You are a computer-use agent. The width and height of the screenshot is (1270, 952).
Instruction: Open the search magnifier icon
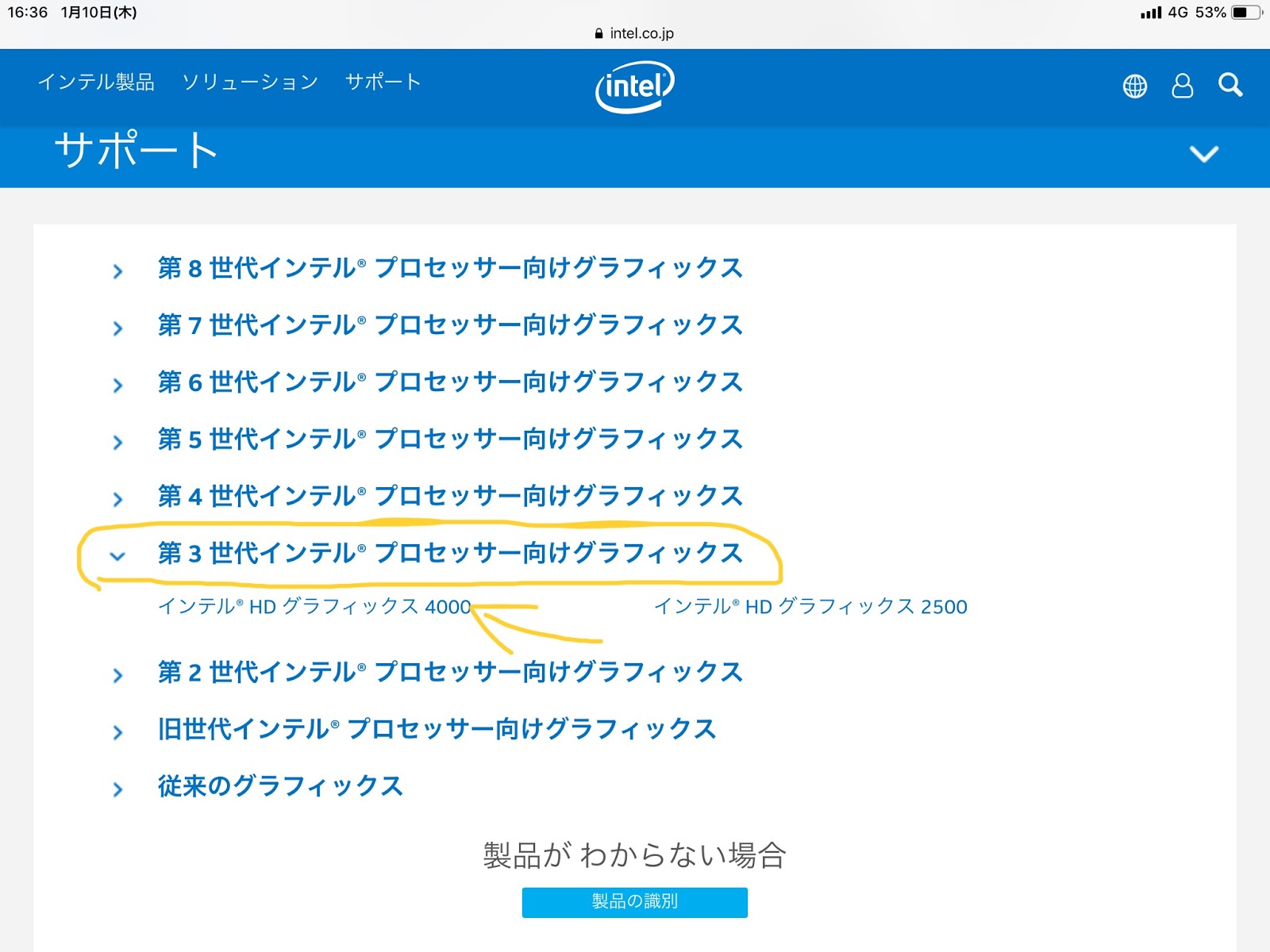click(1230, 85)
